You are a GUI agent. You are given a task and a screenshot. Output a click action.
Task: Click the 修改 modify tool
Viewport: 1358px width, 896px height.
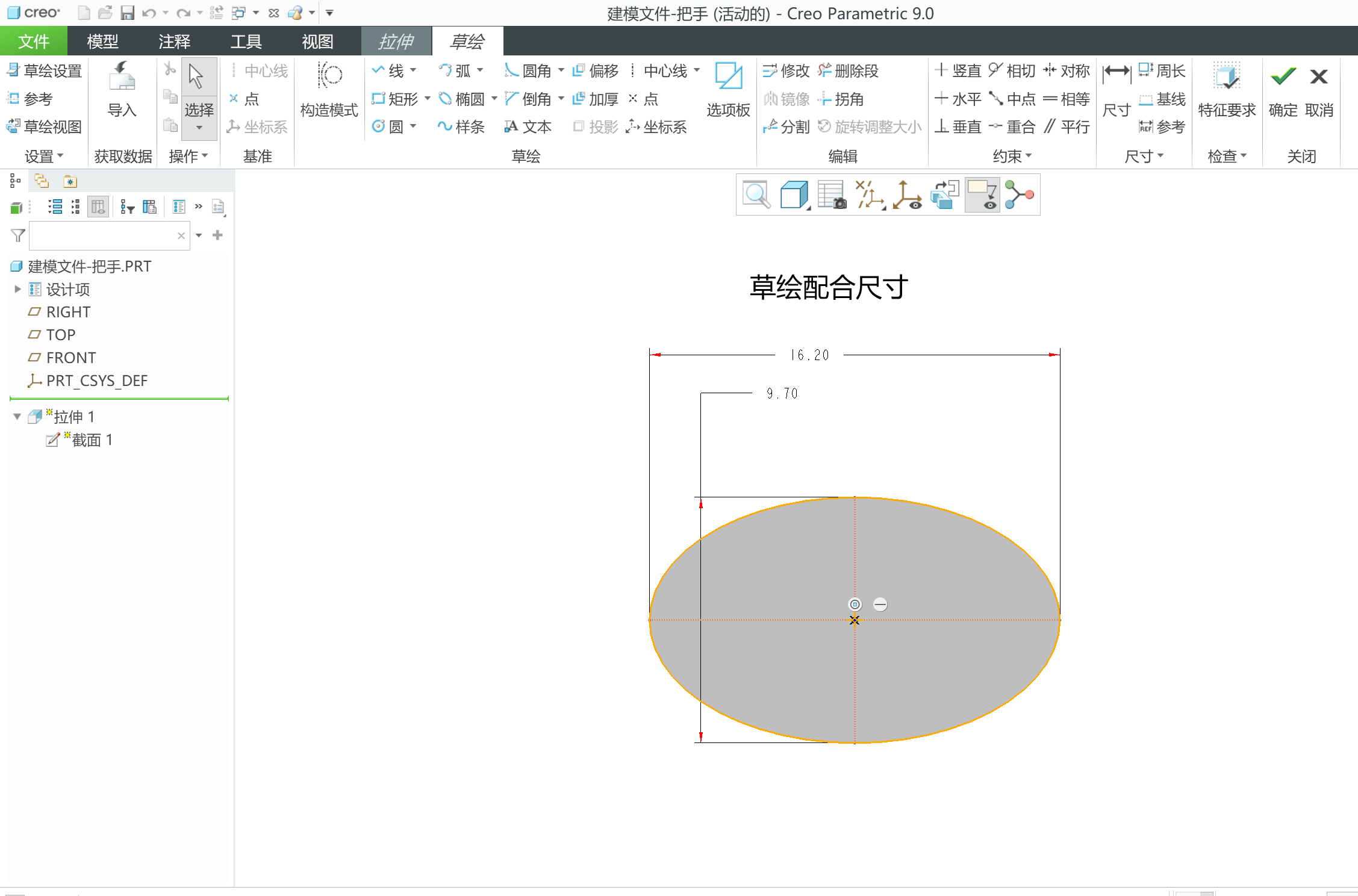(x=786, y=71)
